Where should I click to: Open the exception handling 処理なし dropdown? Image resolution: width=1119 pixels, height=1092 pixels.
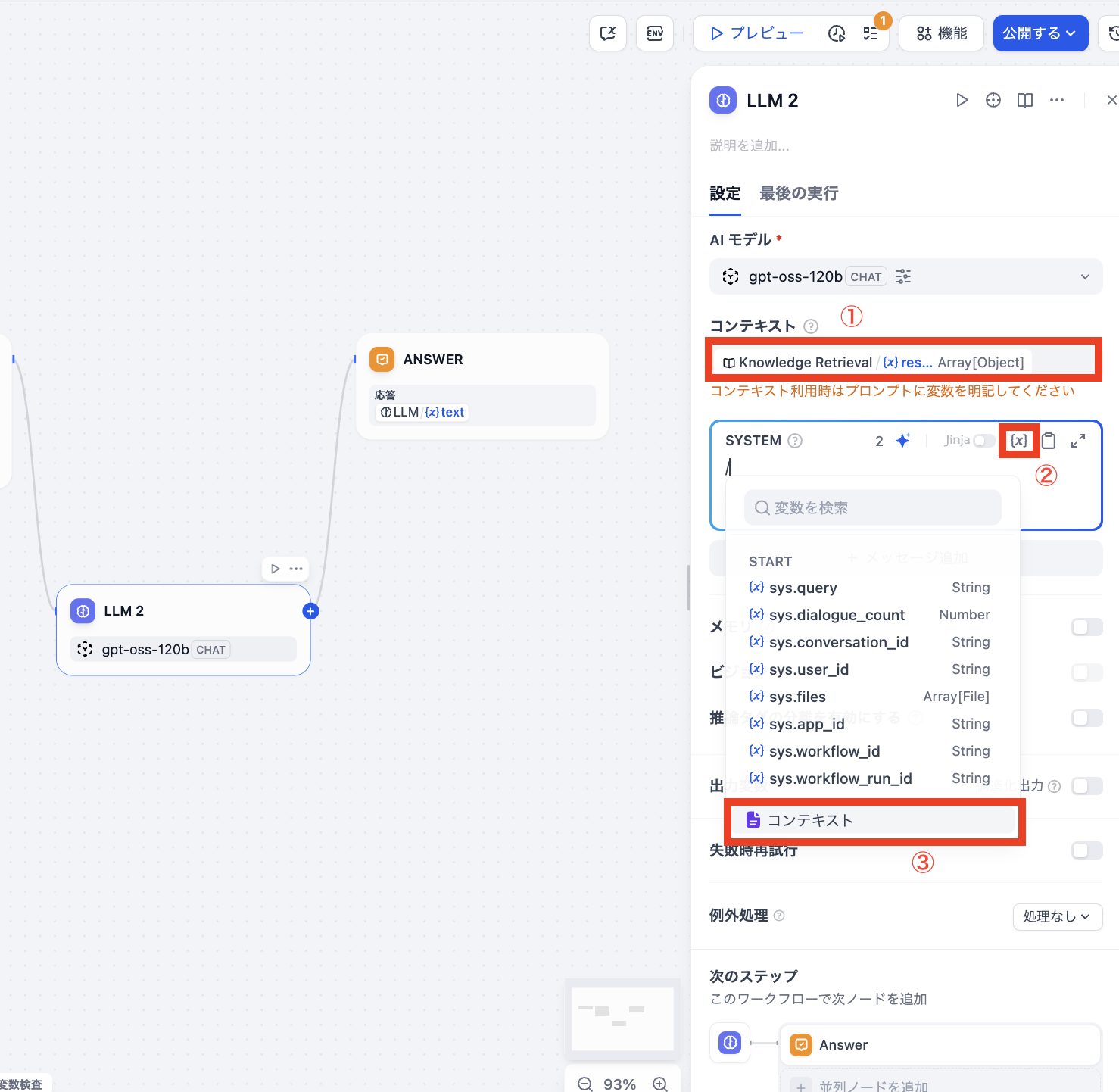(x=1057, y=916)
